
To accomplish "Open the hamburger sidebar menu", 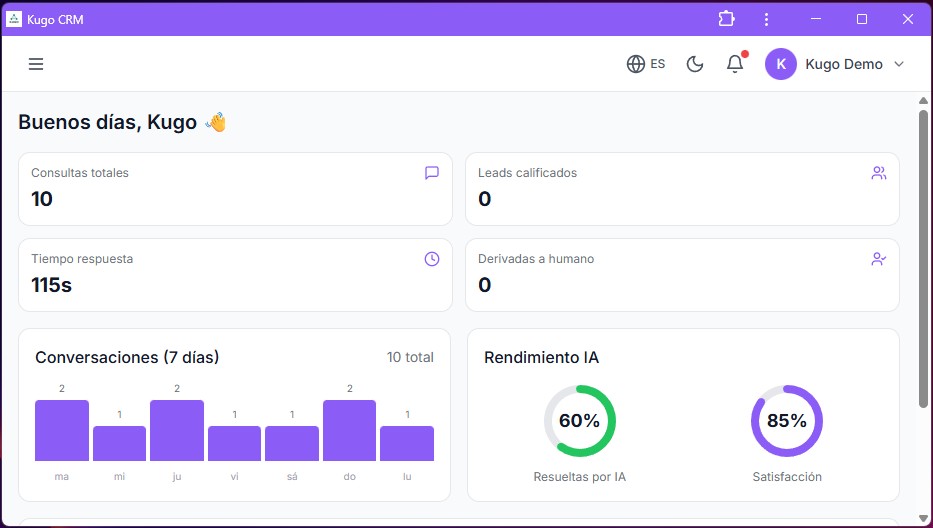I will pos(36,64).
